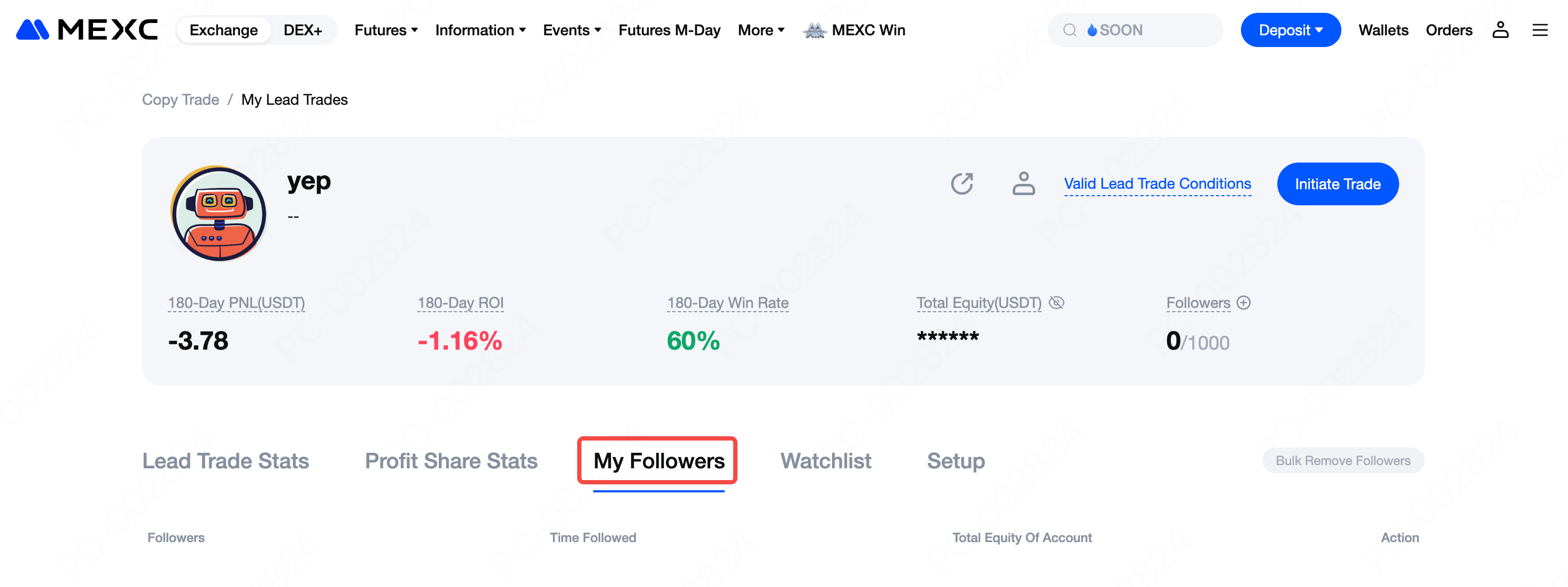Viewport: 1568px width, 587px height.
Task: Click the share icon beside Valid Lead Trade Conditions
Action: 962,183
